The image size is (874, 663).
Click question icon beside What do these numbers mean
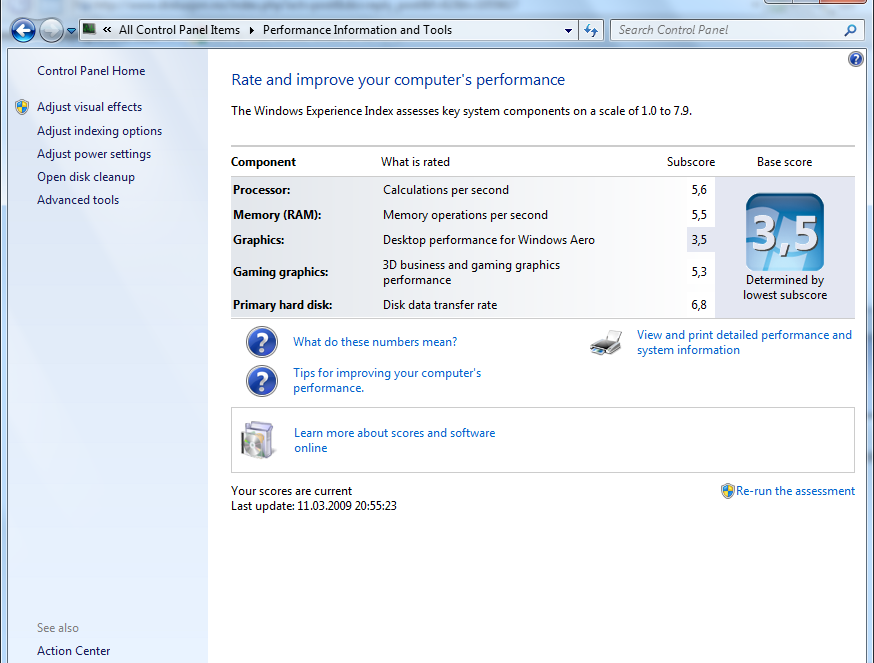click(x=262, y=342)
